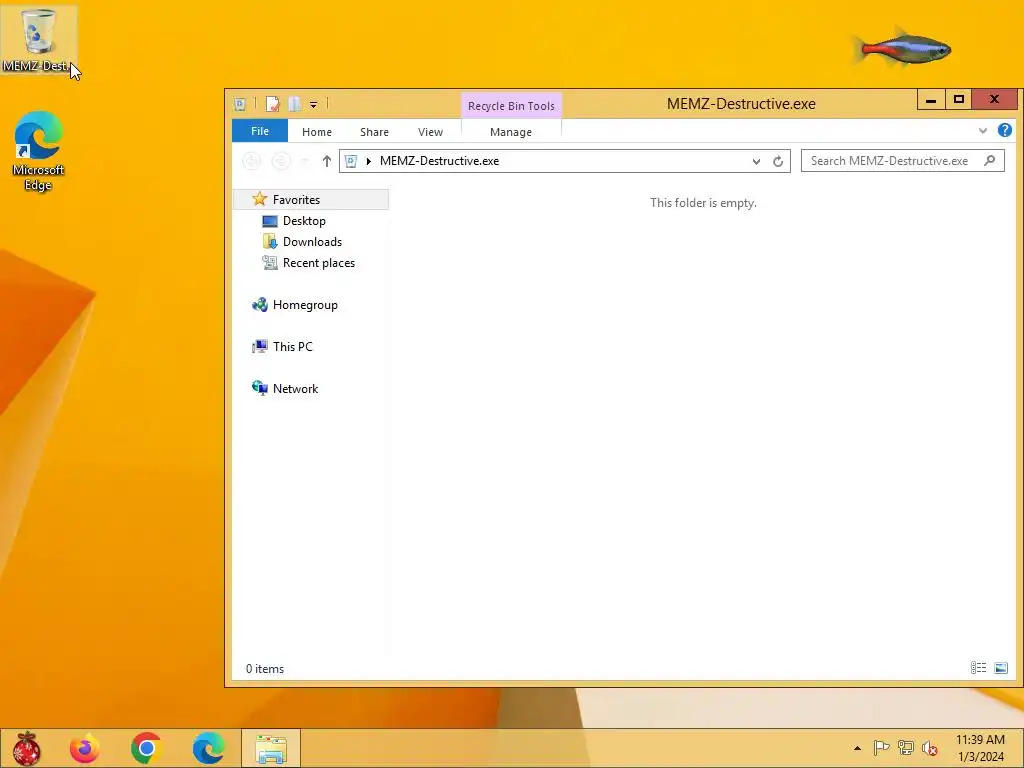Select Homegroup in the navigation pane
The image size is (1024, 768).
click(x=305, y=305)
